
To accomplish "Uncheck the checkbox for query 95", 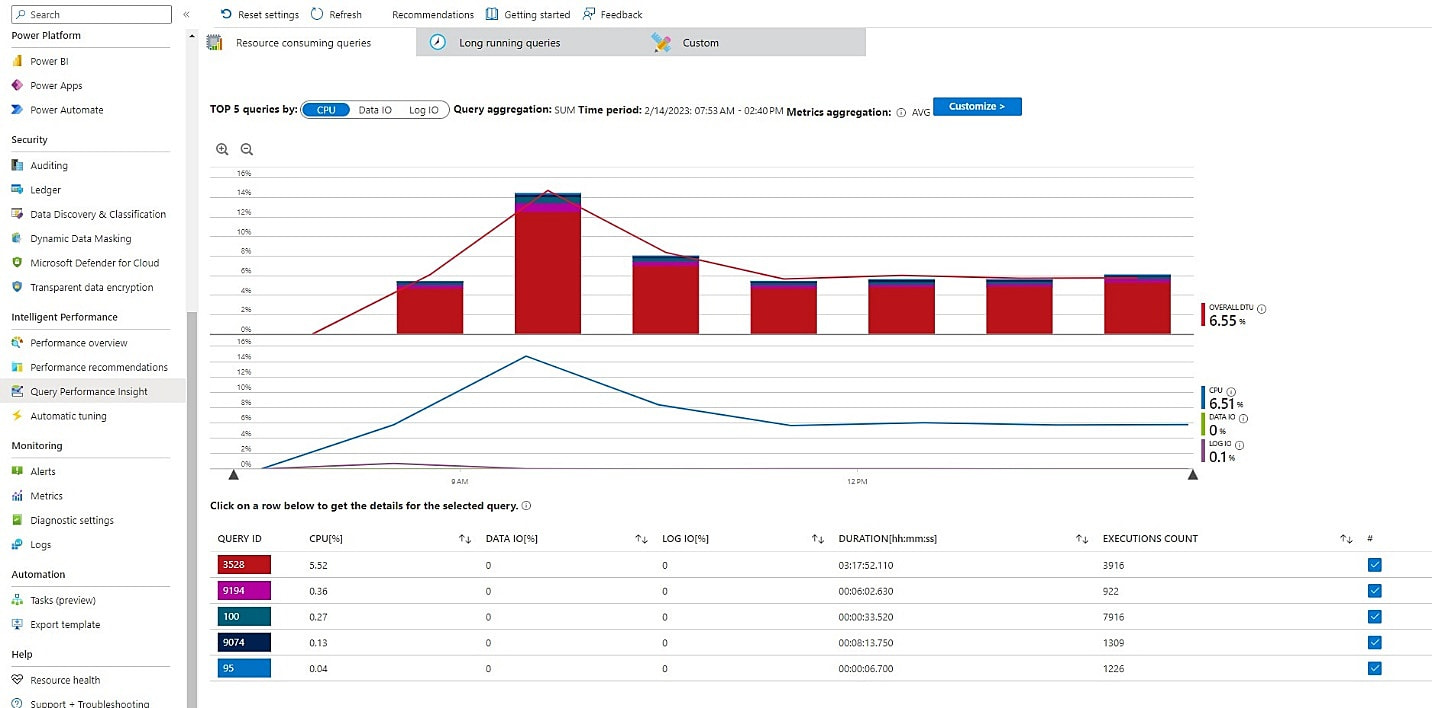I will click(x=1375, y=668).
